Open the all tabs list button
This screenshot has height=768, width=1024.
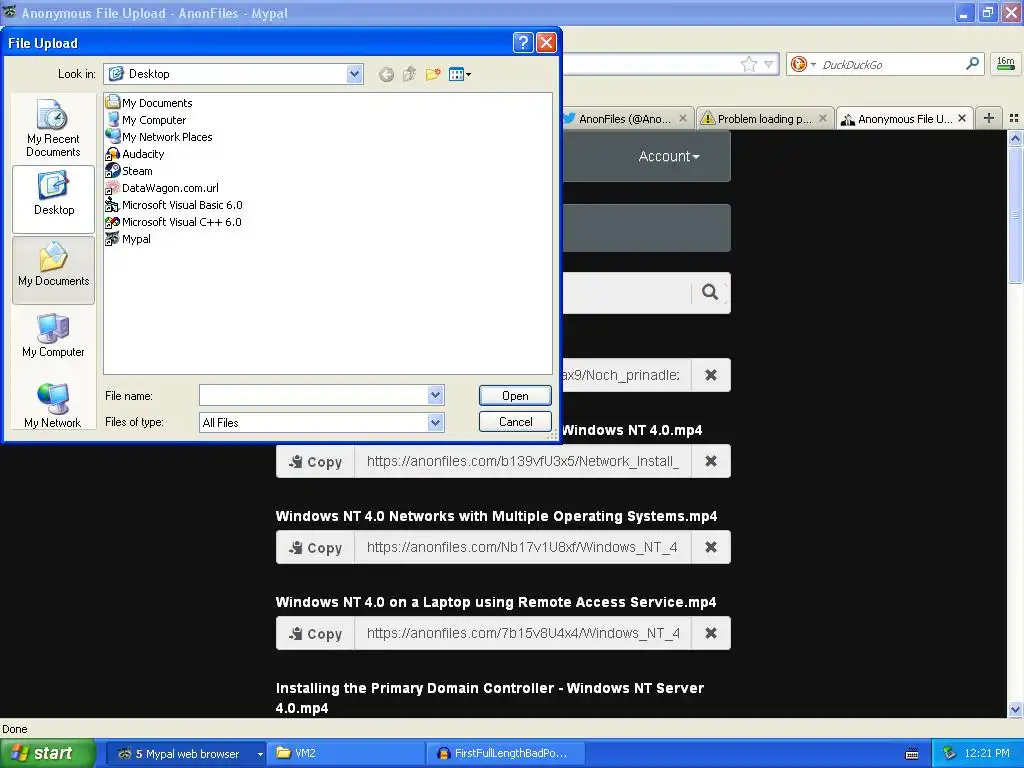click(x=1014, y=118)
